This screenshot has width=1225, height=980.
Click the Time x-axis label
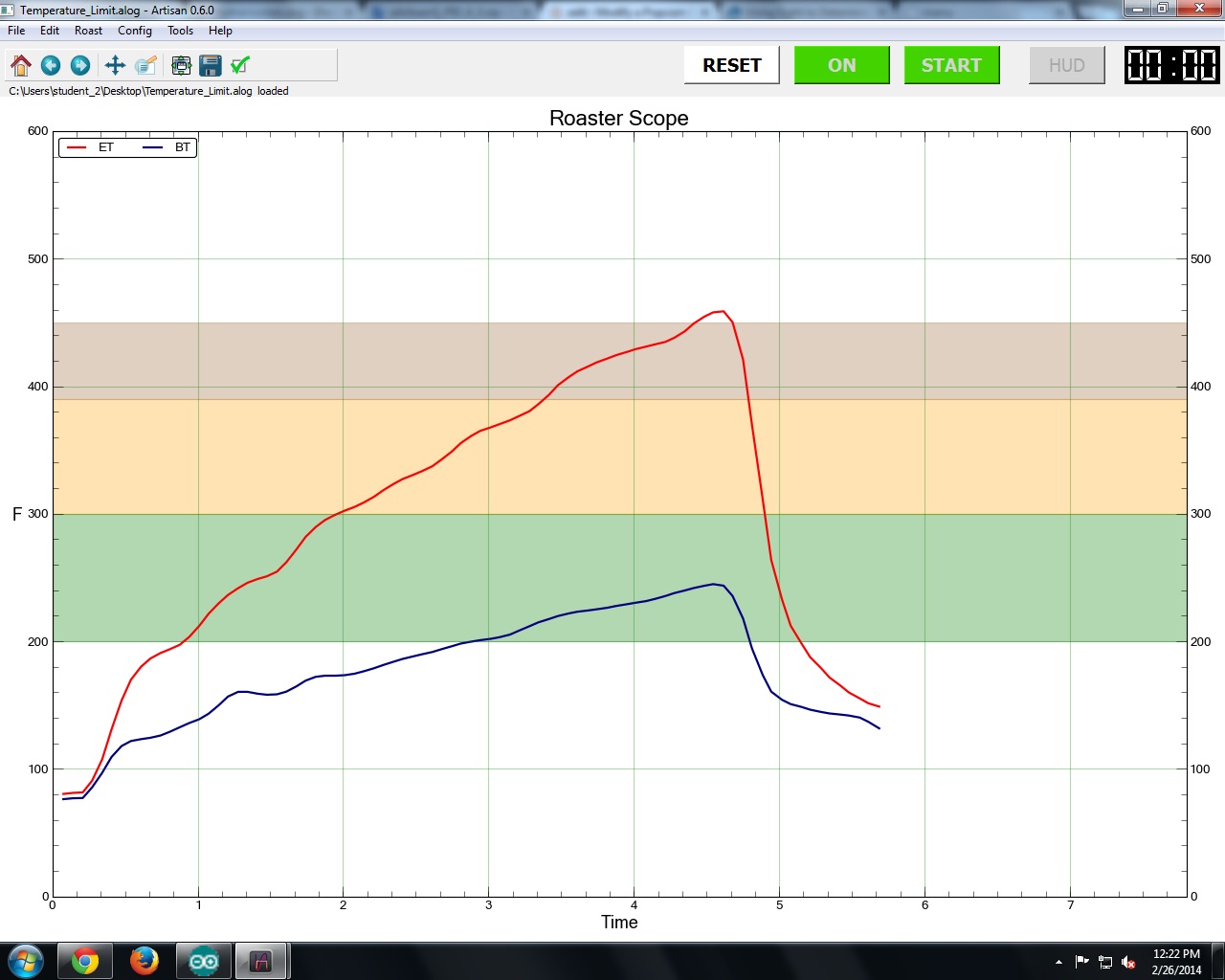[x=619, y=923]
